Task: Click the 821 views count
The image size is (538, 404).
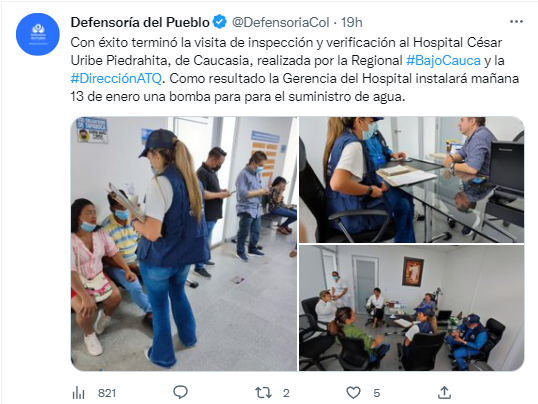Action: coord(107,393)
